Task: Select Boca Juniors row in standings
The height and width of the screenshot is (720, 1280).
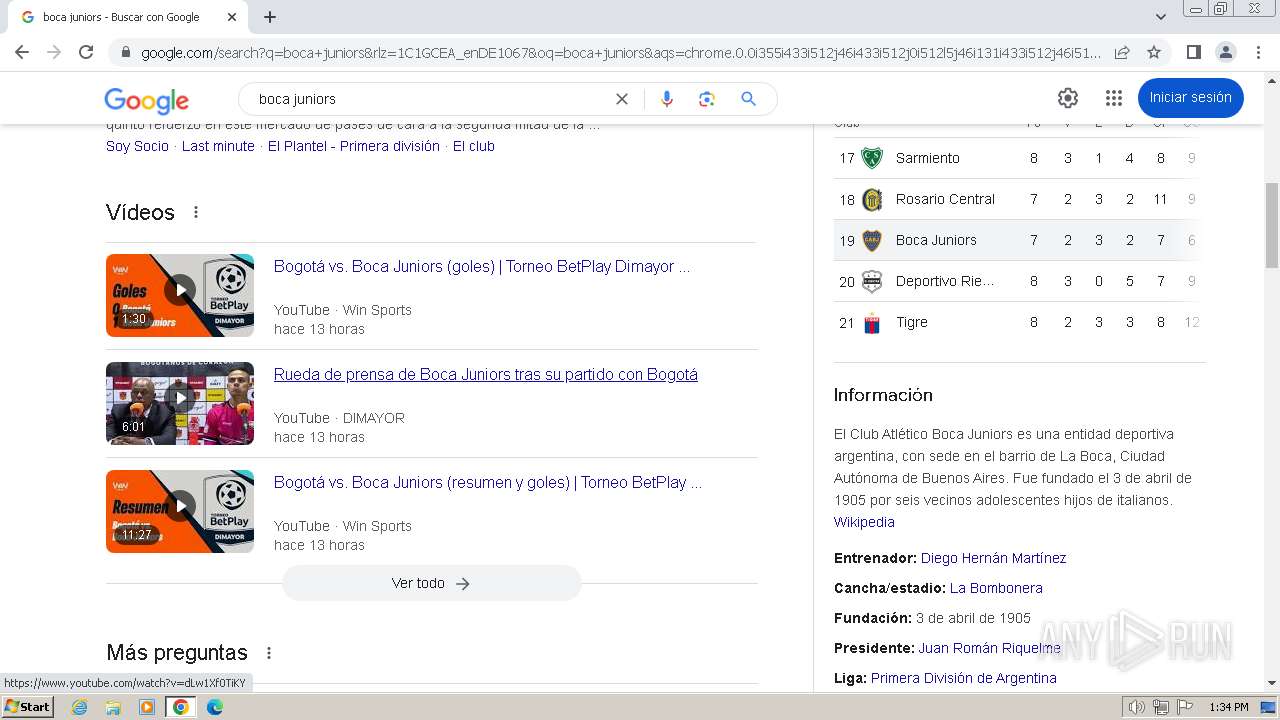Action: [x=1019, y=240]
